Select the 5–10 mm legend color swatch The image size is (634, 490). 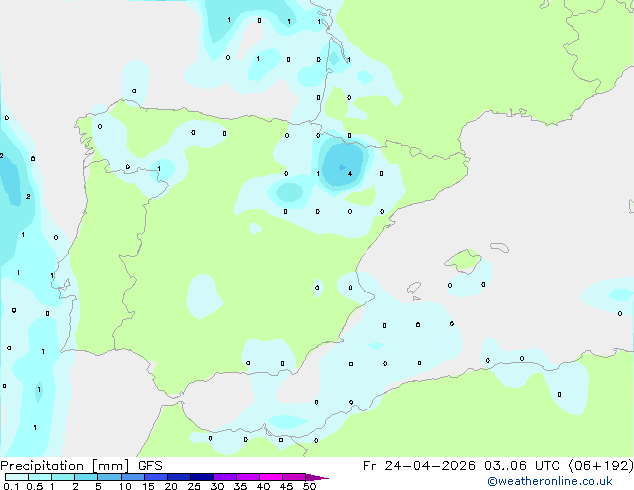tap(109, 477)
